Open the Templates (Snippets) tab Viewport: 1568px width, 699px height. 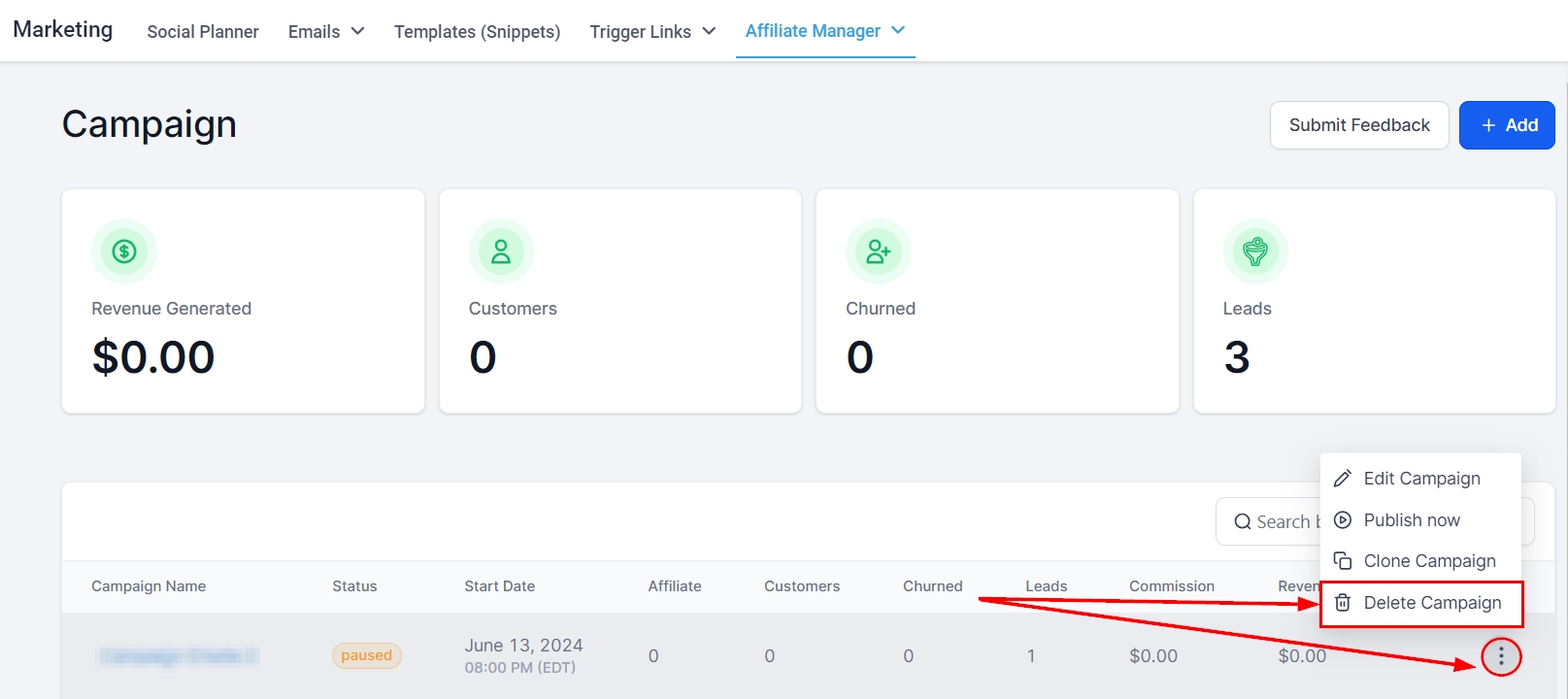(477, 32)
